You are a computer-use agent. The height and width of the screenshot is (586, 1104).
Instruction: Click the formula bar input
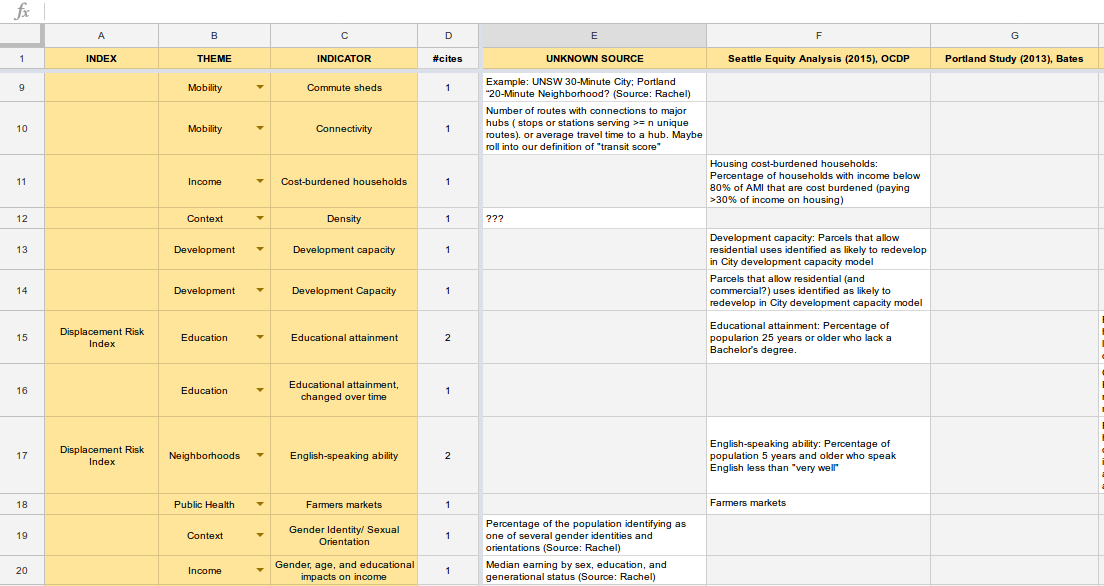[x=574, y=11]
